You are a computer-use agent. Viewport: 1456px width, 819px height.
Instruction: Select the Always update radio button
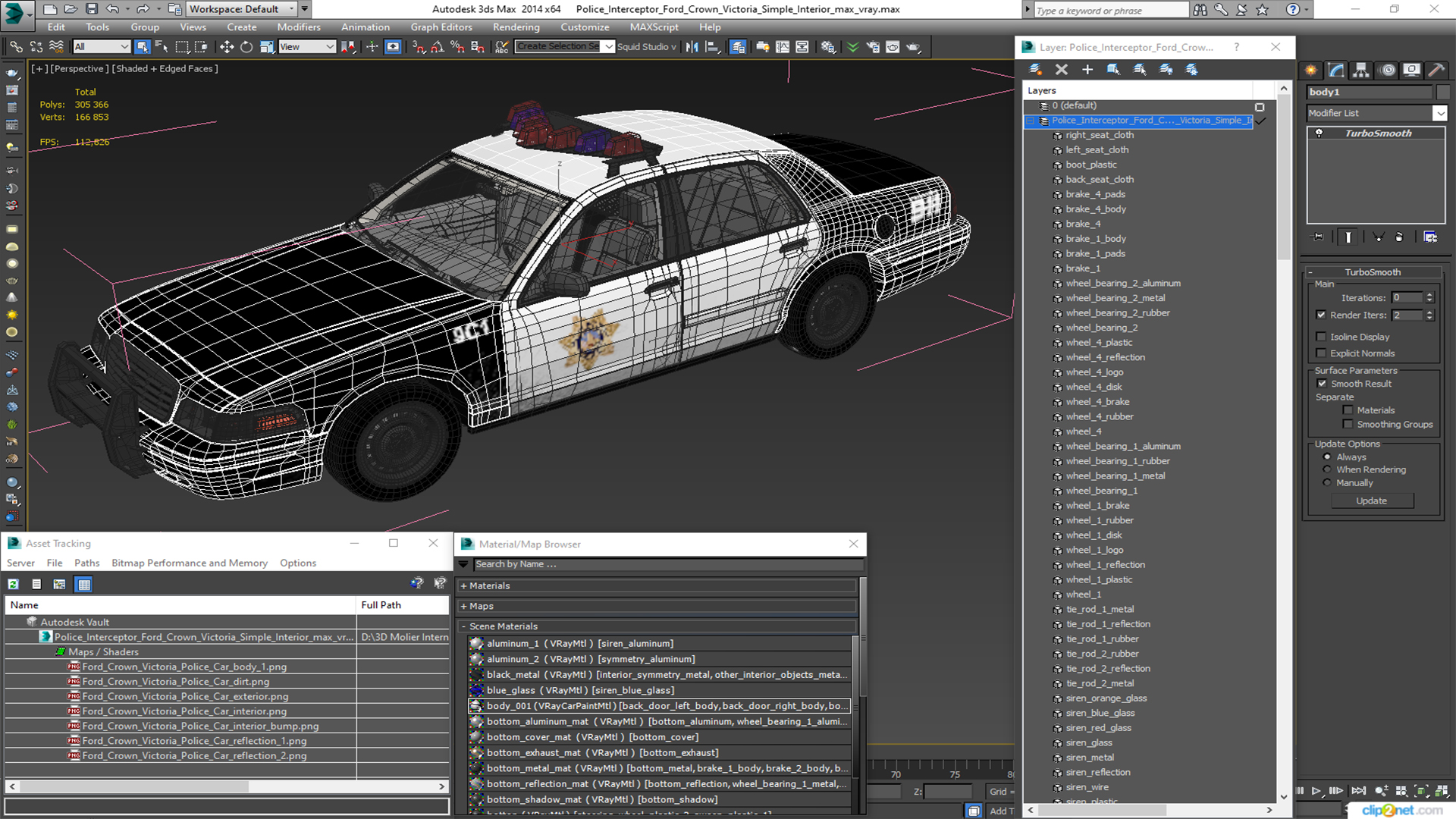coord(1327,457)
